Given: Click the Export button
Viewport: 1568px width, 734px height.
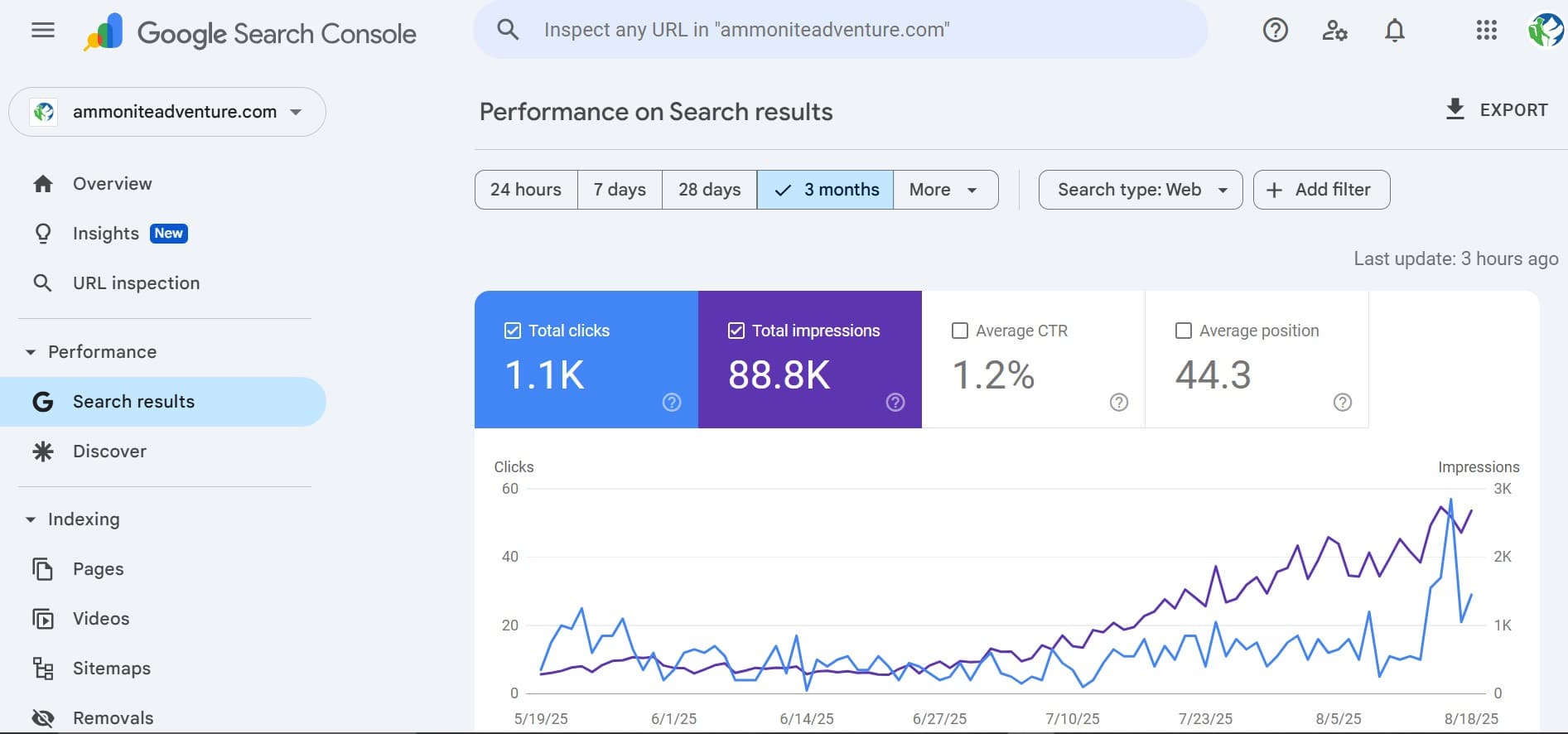Looking at the screenshot, I should pos(1496,110).
